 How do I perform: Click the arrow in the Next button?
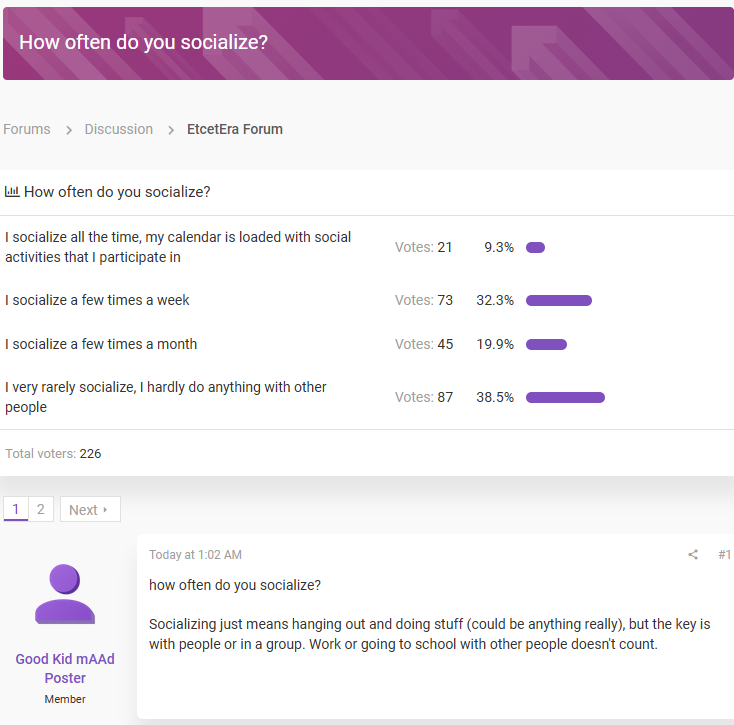tap(105, 509)
